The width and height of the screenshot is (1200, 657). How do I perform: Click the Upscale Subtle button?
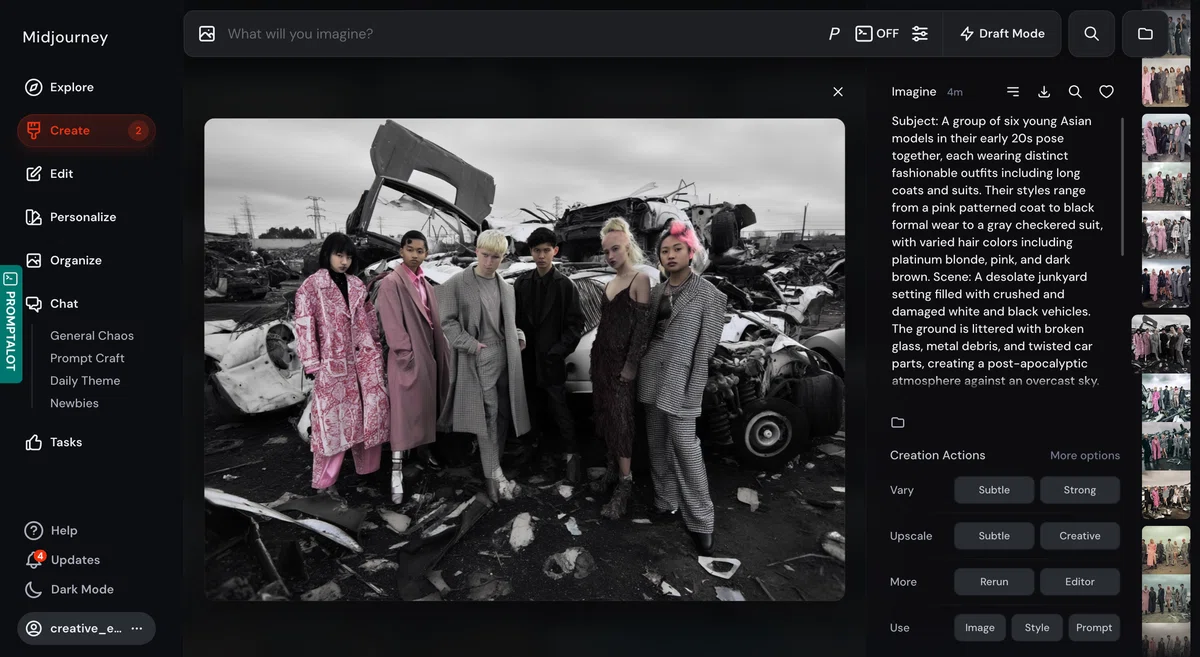point(994,536)
